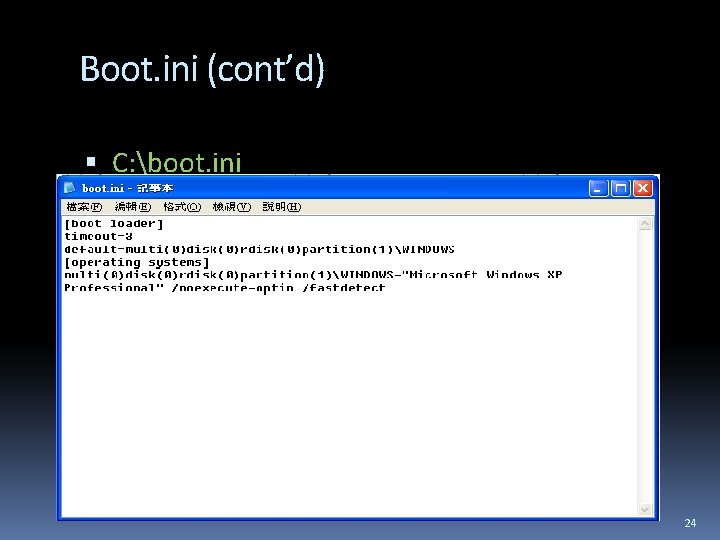Screen dimensions: 720x540
Task: Maximize the boot.ini Notepad window
Action: [x=620, y=188]
